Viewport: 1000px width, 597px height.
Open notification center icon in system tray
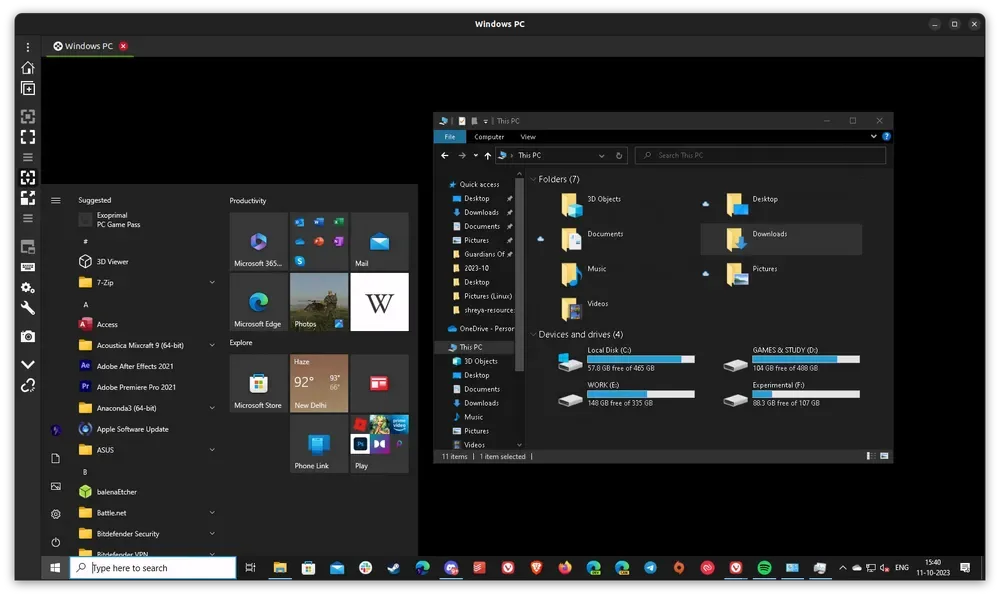965,568
